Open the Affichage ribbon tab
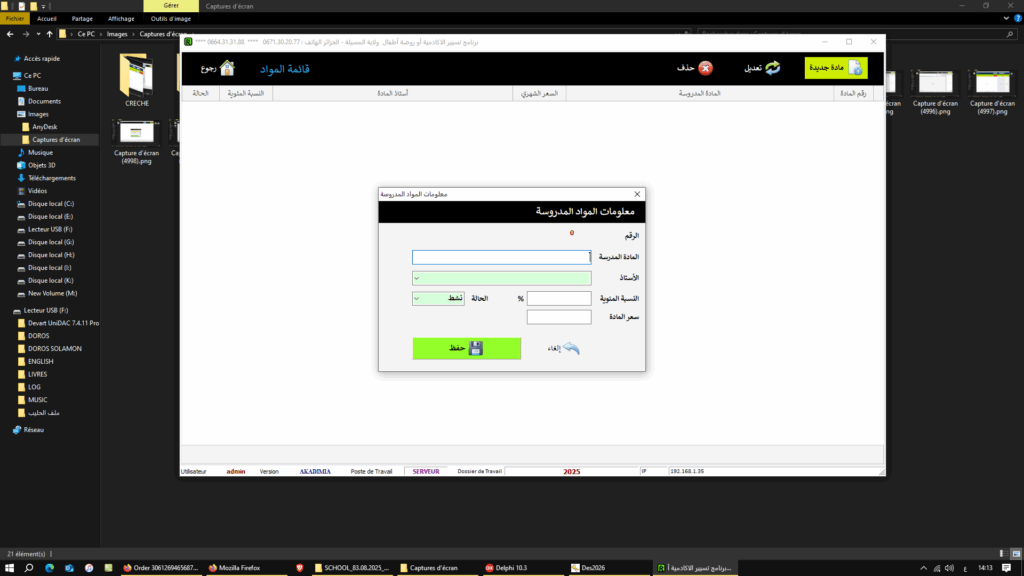Viewport: 1024px width, 576px height. pyautogui.click(x=121, y=18)
